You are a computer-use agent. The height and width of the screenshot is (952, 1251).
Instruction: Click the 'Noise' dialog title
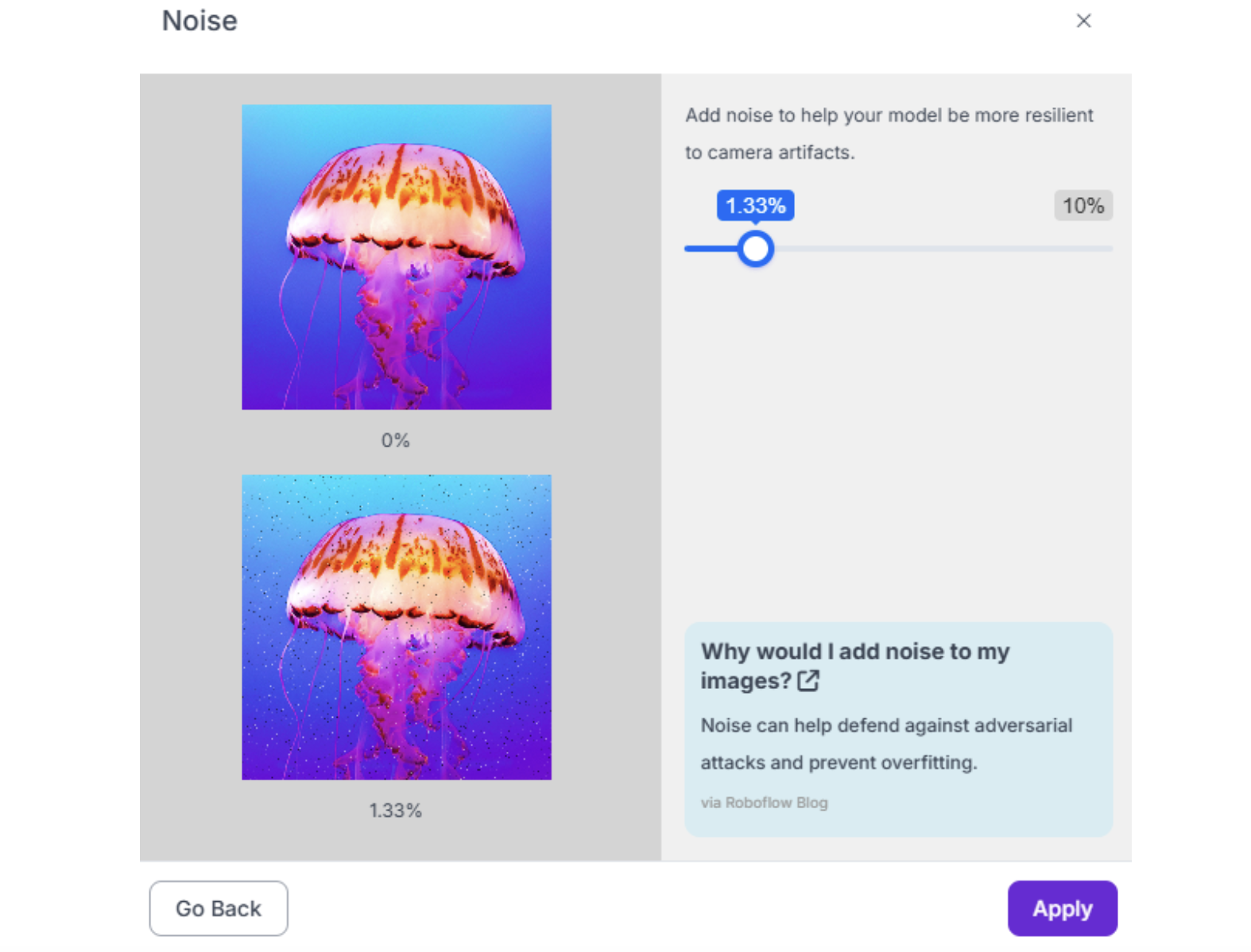point(199,21)
